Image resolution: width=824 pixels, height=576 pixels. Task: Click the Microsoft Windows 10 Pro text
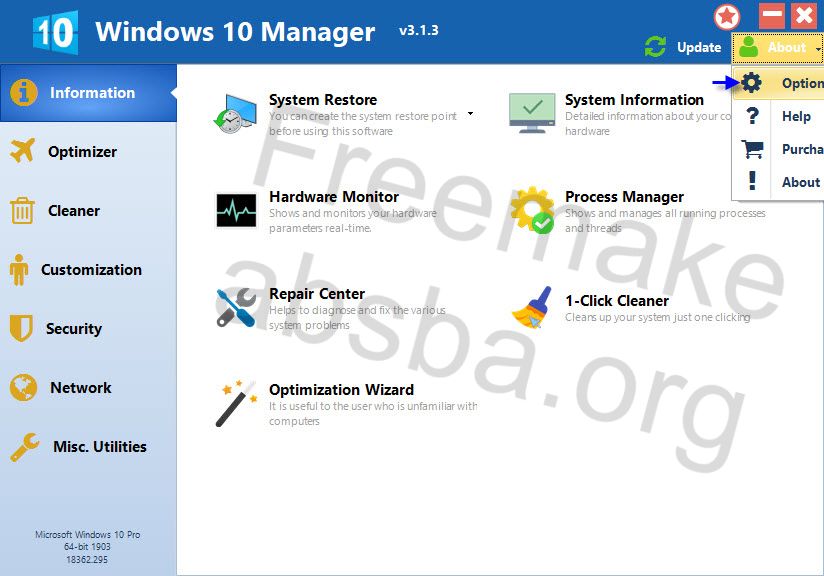(x=88, y=534)
